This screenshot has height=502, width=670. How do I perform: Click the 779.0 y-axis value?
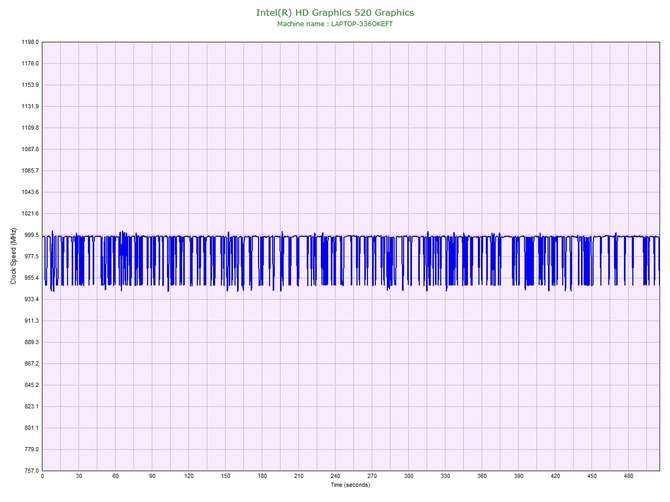[x=31, y=449]
